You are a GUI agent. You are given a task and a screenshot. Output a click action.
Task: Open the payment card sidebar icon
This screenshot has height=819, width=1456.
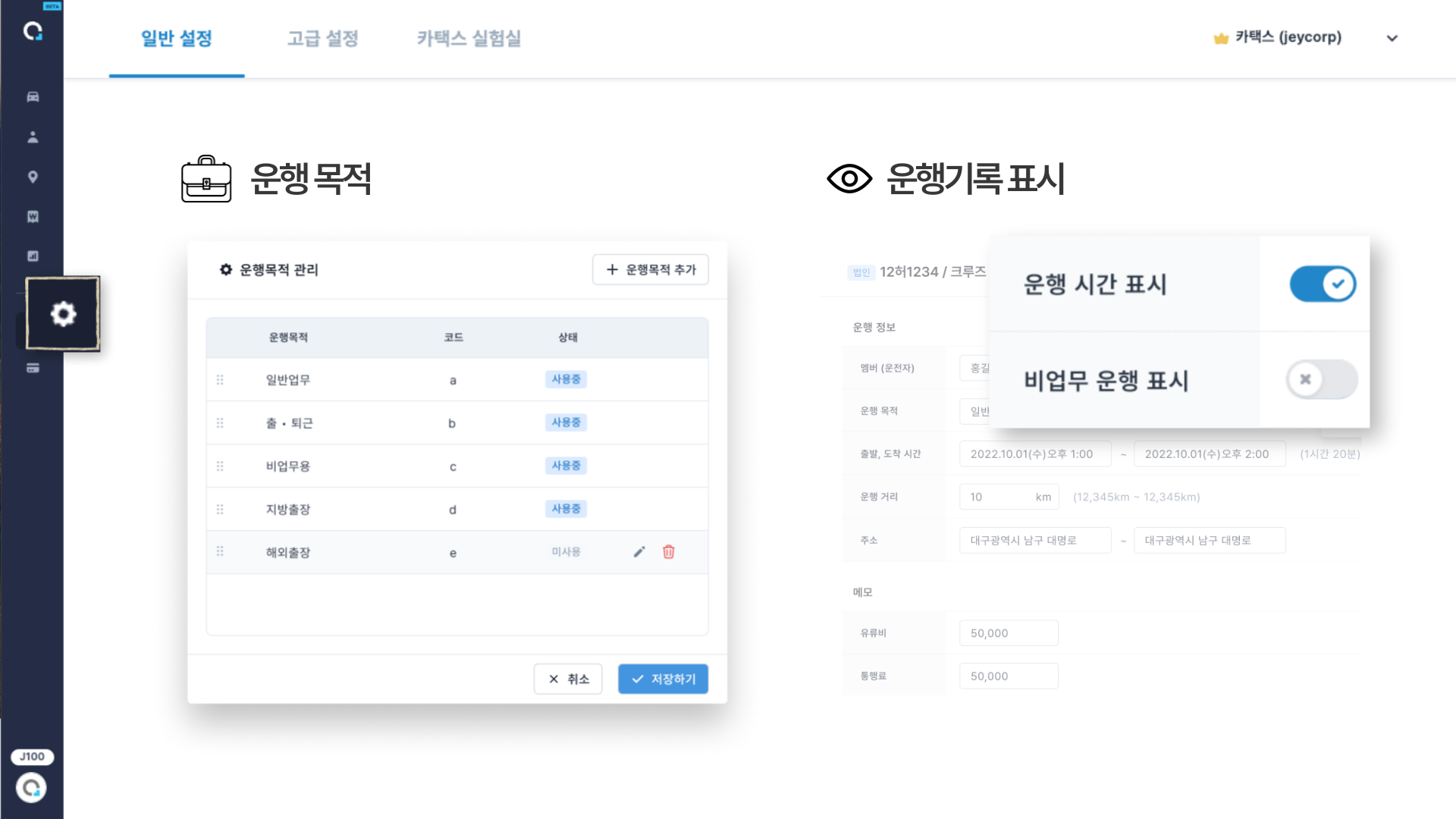tap(32, 369)
